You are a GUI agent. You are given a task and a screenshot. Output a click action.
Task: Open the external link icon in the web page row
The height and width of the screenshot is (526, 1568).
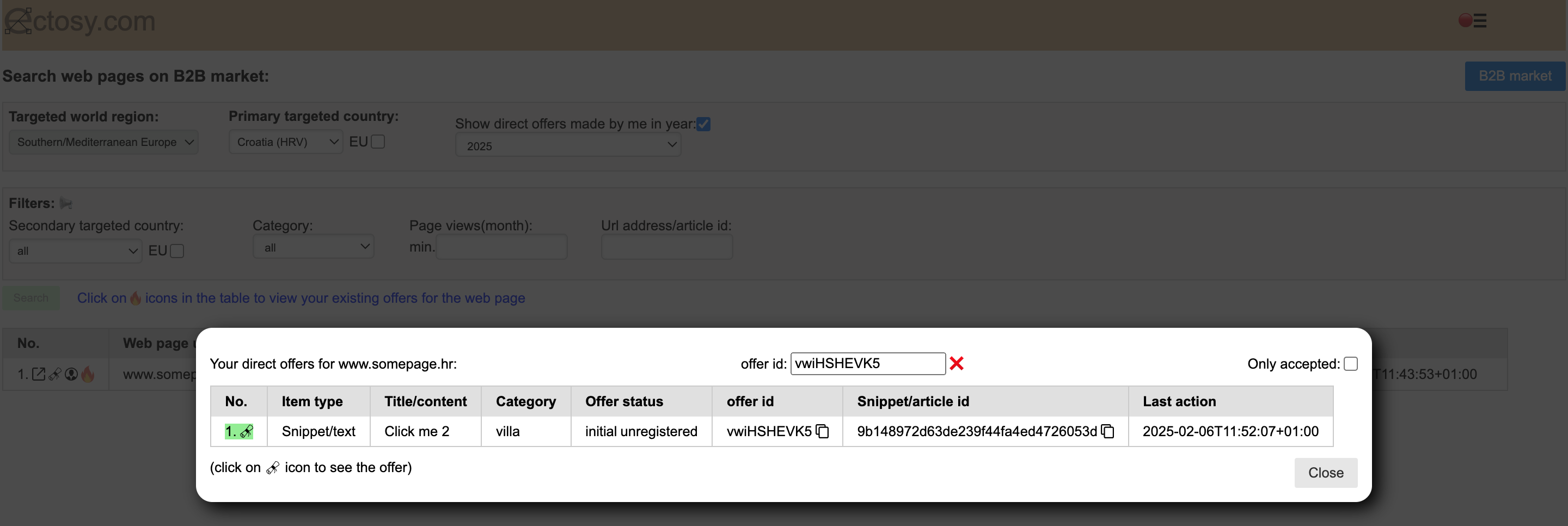[38, 375]
